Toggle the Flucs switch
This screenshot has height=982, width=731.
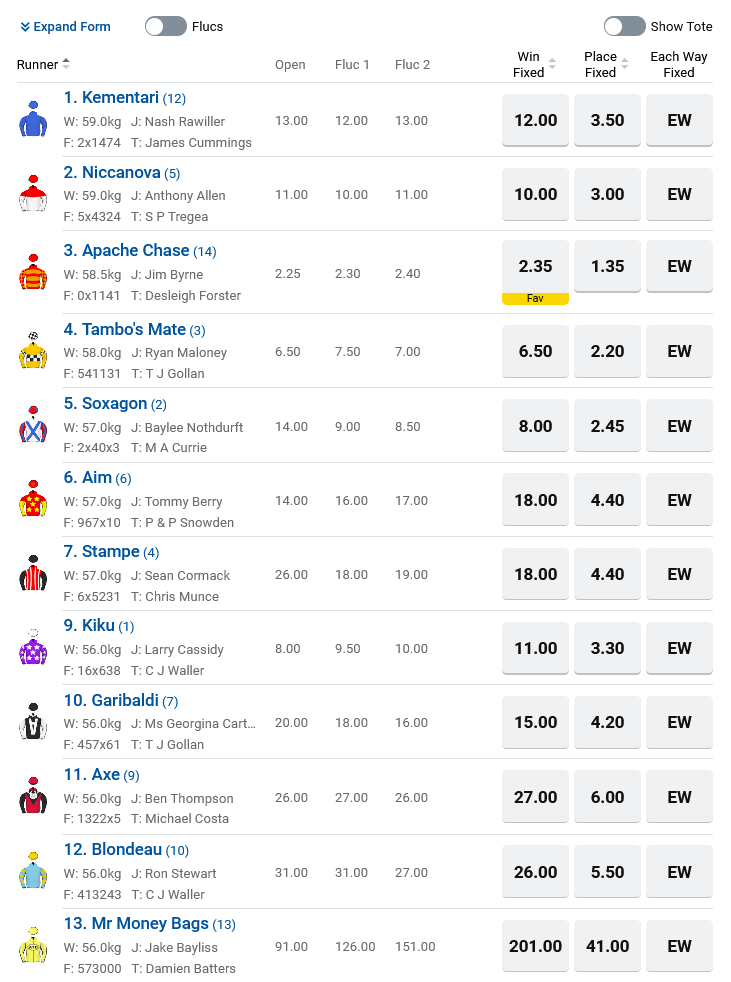tap(166, 27)
